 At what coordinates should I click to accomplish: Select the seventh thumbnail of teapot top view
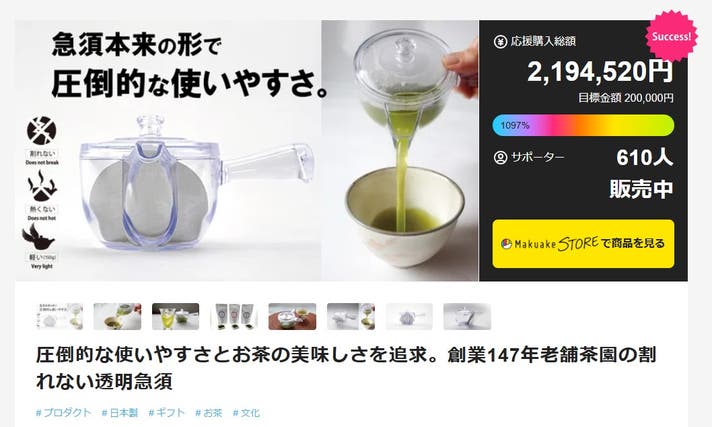point(409,316)
